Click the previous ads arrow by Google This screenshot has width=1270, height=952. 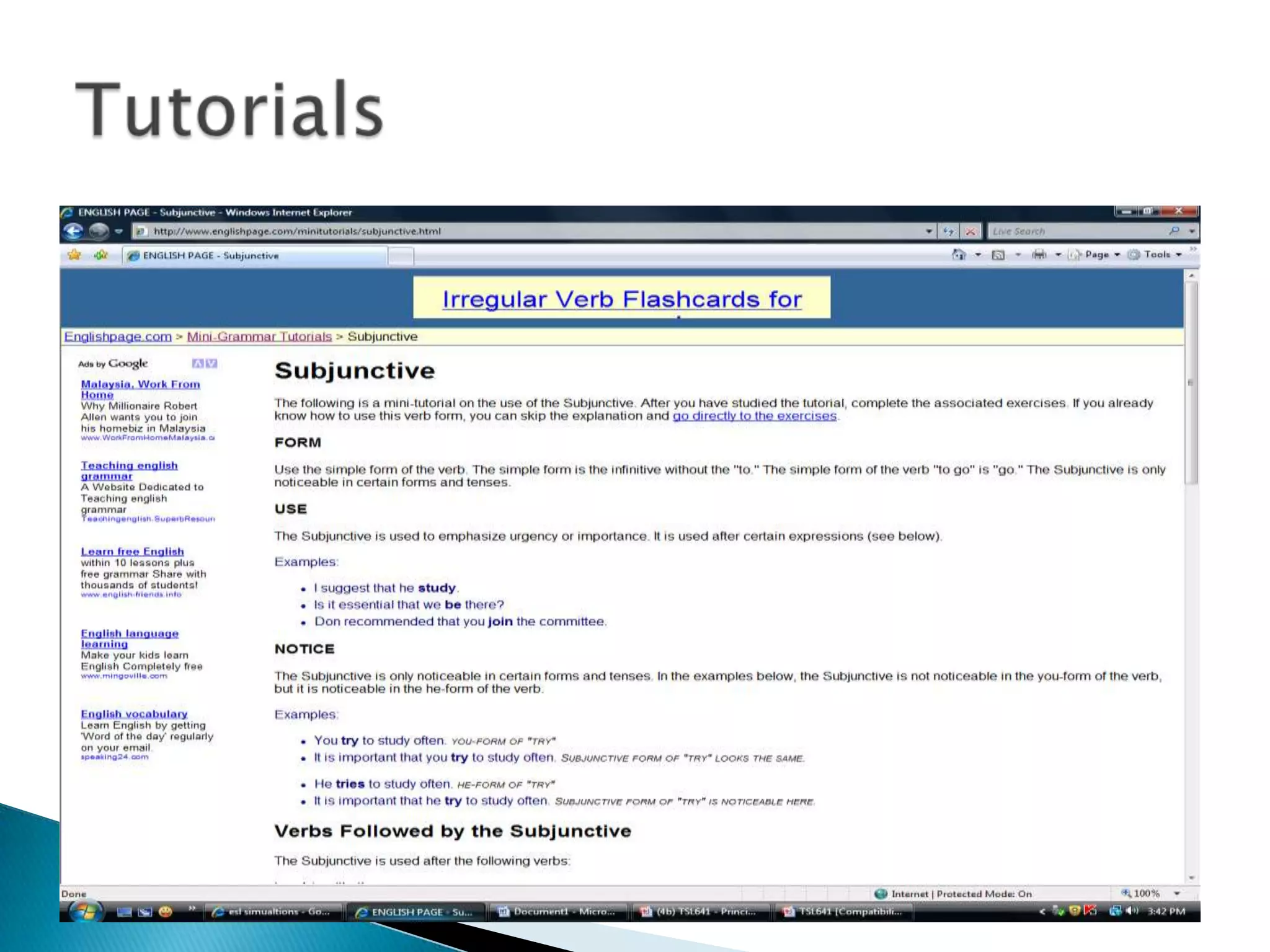coord(198,363)
